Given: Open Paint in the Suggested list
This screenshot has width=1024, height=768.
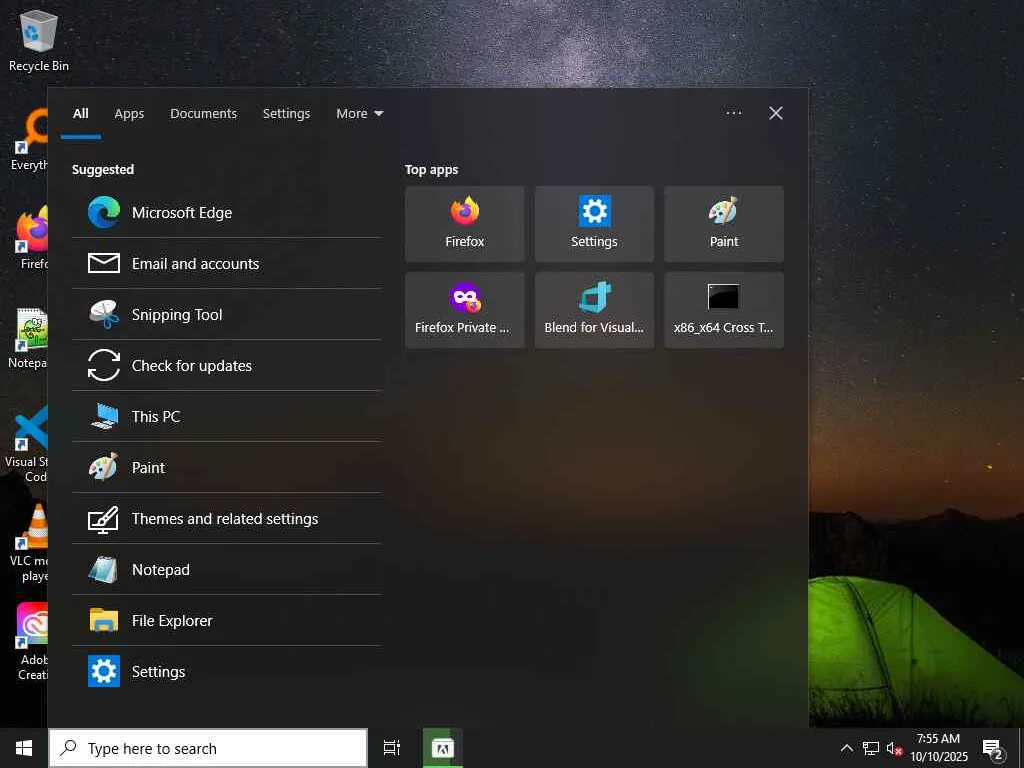Looking at the screenshot, I should [x=226, y=467].
